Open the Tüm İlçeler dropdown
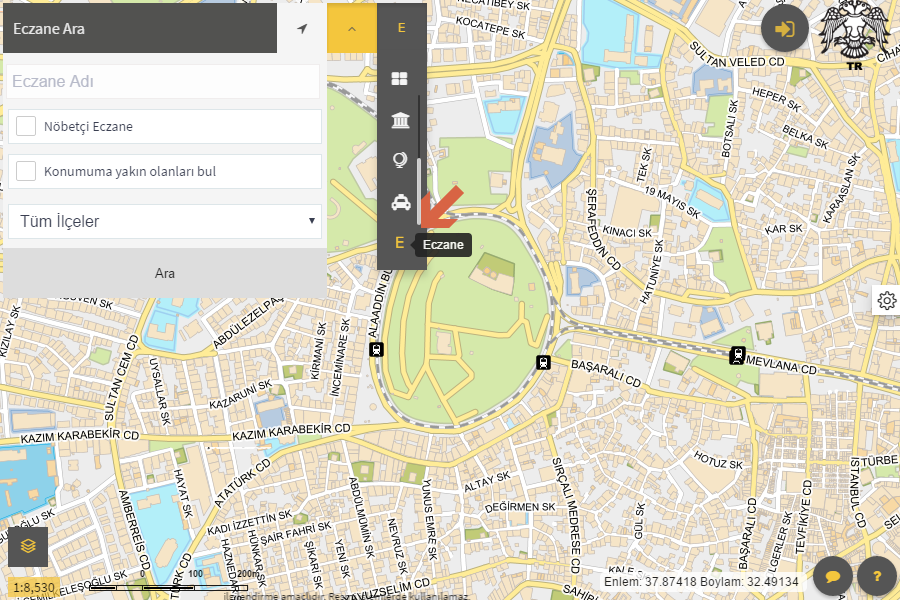The width and height of the screenshot is (900, 600). coord(164,221)
